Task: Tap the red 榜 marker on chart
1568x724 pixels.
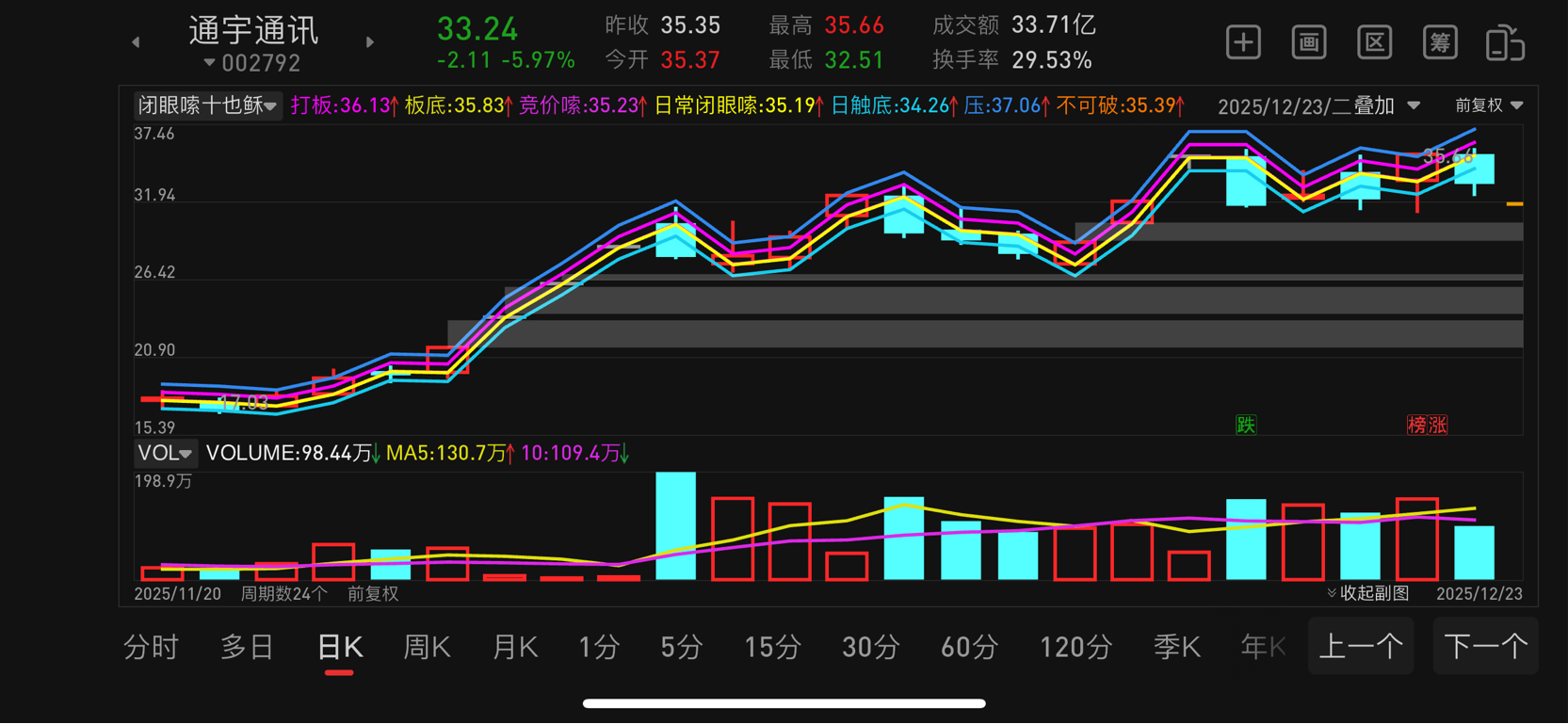Action: click(x=1416, y=425)
